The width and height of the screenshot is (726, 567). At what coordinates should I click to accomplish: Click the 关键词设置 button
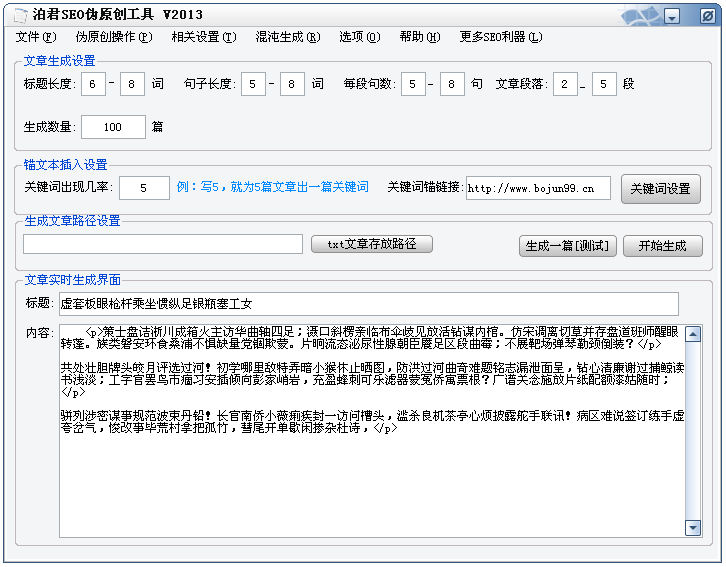(660, 188)
